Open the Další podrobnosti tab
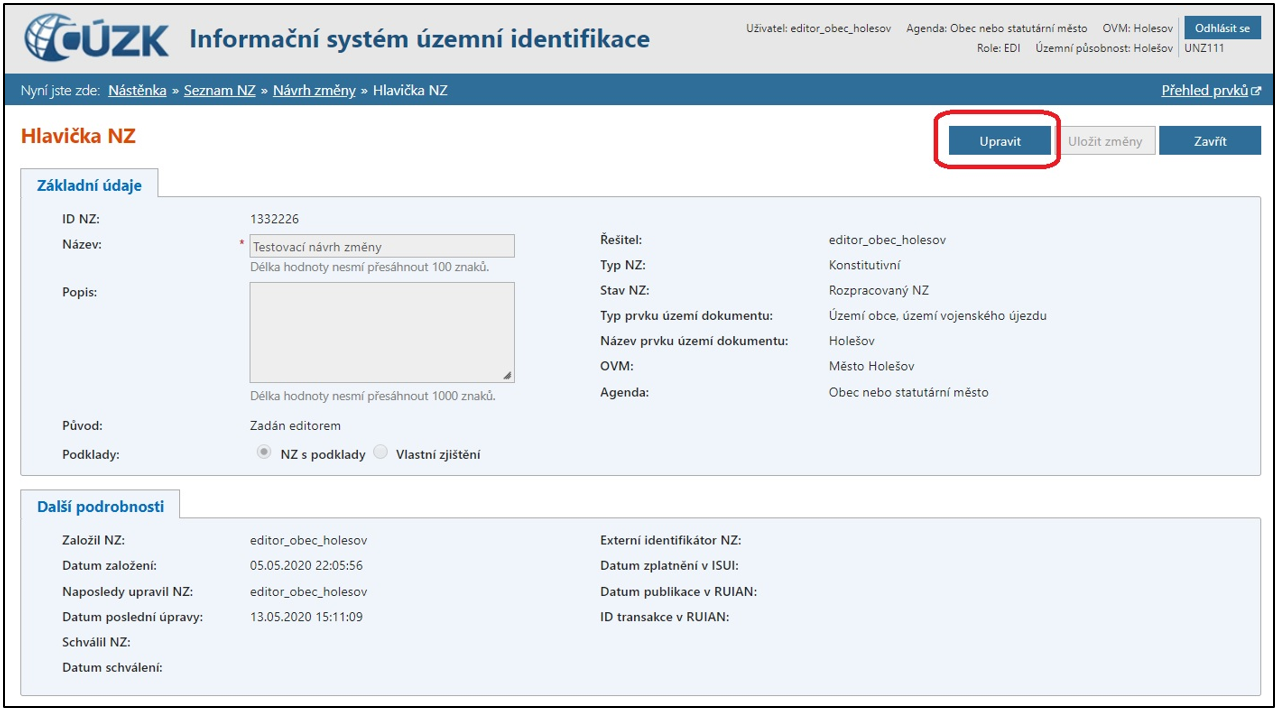 100,506
